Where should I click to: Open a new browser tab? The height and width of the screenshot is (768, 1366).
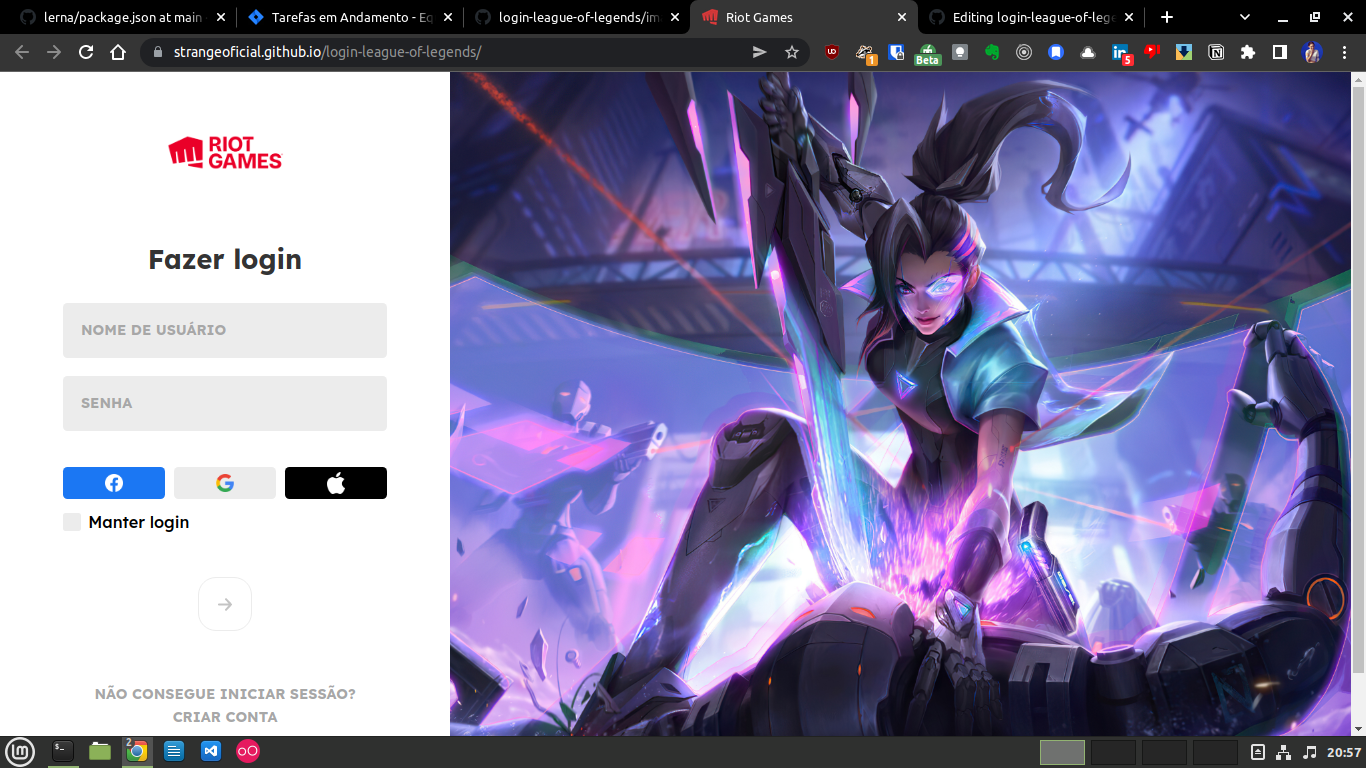point(1166,17)
